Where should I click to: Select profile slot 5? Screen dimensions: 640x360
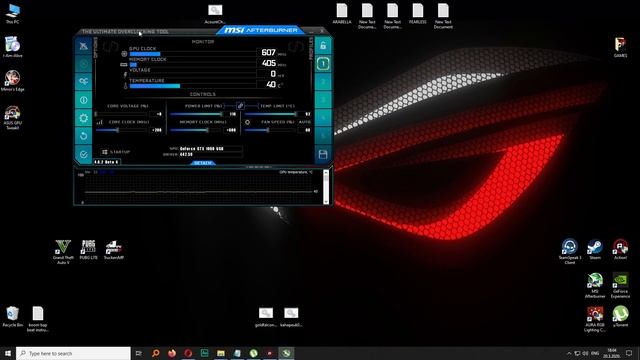[323, 136]
